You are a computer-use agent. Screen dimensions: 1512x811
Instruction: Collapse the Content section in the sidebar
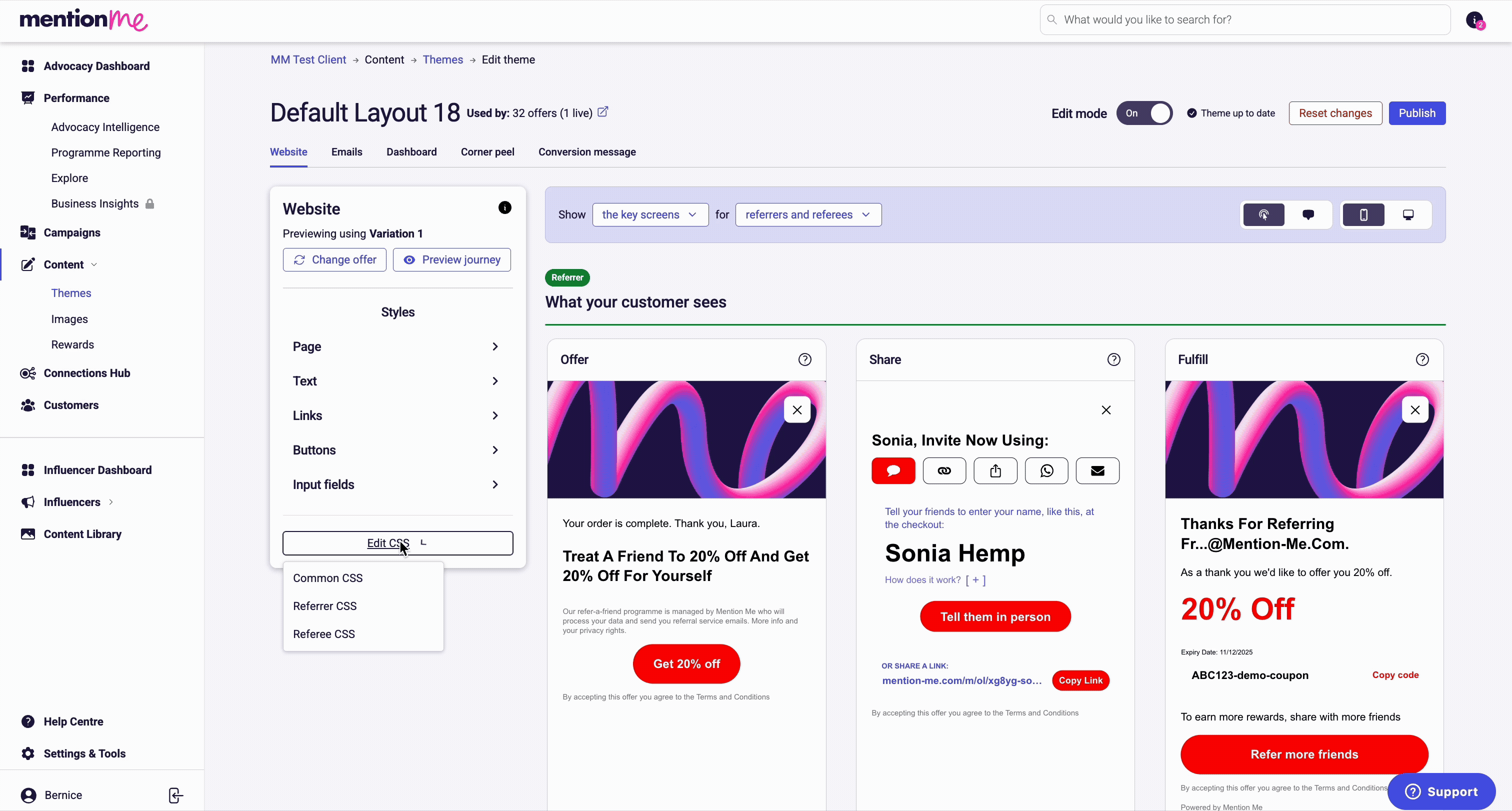point(94,264)
